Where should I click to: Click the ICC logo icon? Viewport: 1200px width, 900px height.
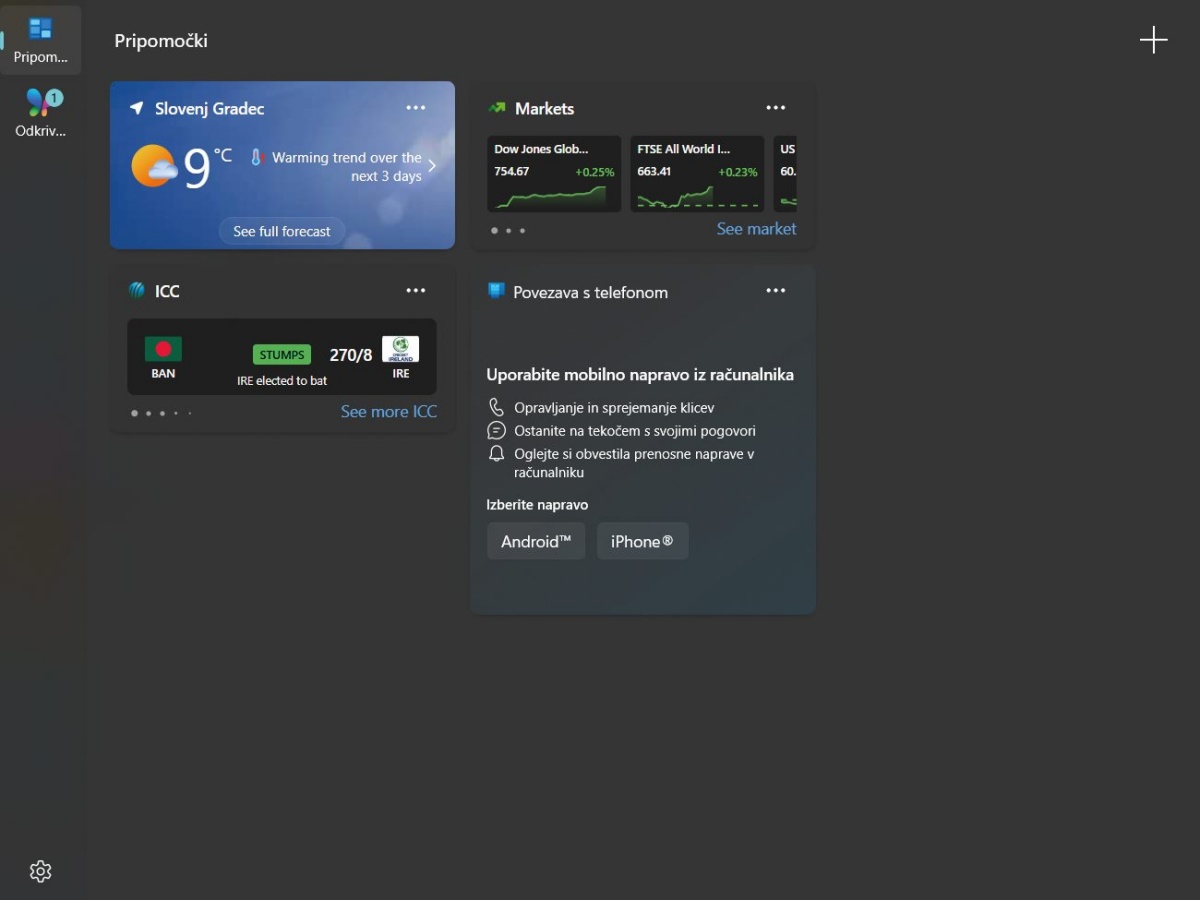[x=137, y=291]
